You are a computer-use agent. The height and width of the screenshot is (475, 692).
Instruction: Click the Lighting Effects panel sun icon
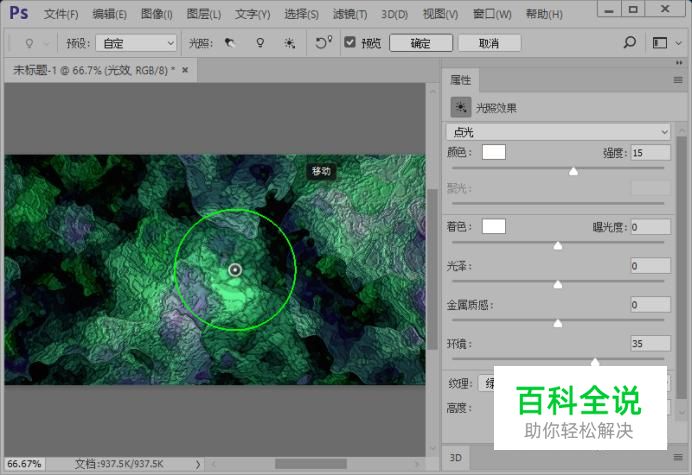pyautogui.click(x=461, y=107)
